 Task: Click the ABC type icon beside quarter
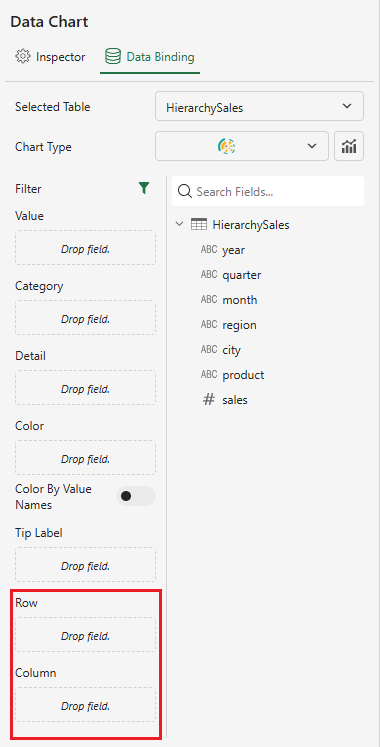point(209,274)
